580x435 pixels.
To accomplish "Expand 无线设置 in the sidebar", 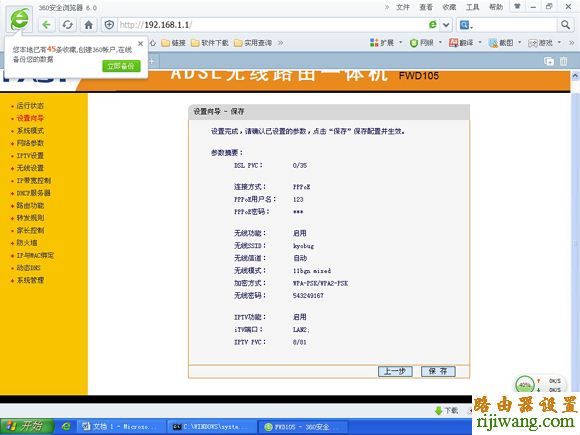I will pos(30,168).
